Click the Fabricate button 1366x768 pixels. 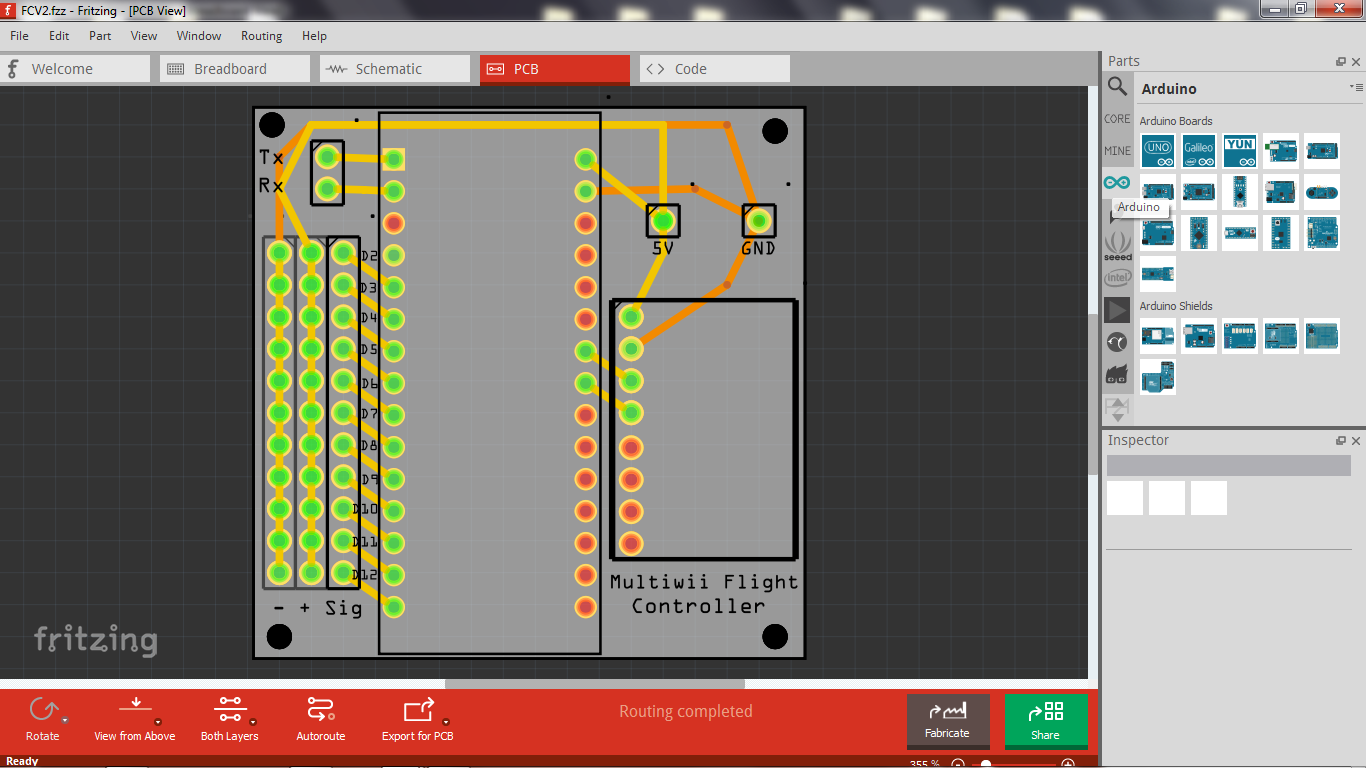pyautogui.click(x=947, y=721)
